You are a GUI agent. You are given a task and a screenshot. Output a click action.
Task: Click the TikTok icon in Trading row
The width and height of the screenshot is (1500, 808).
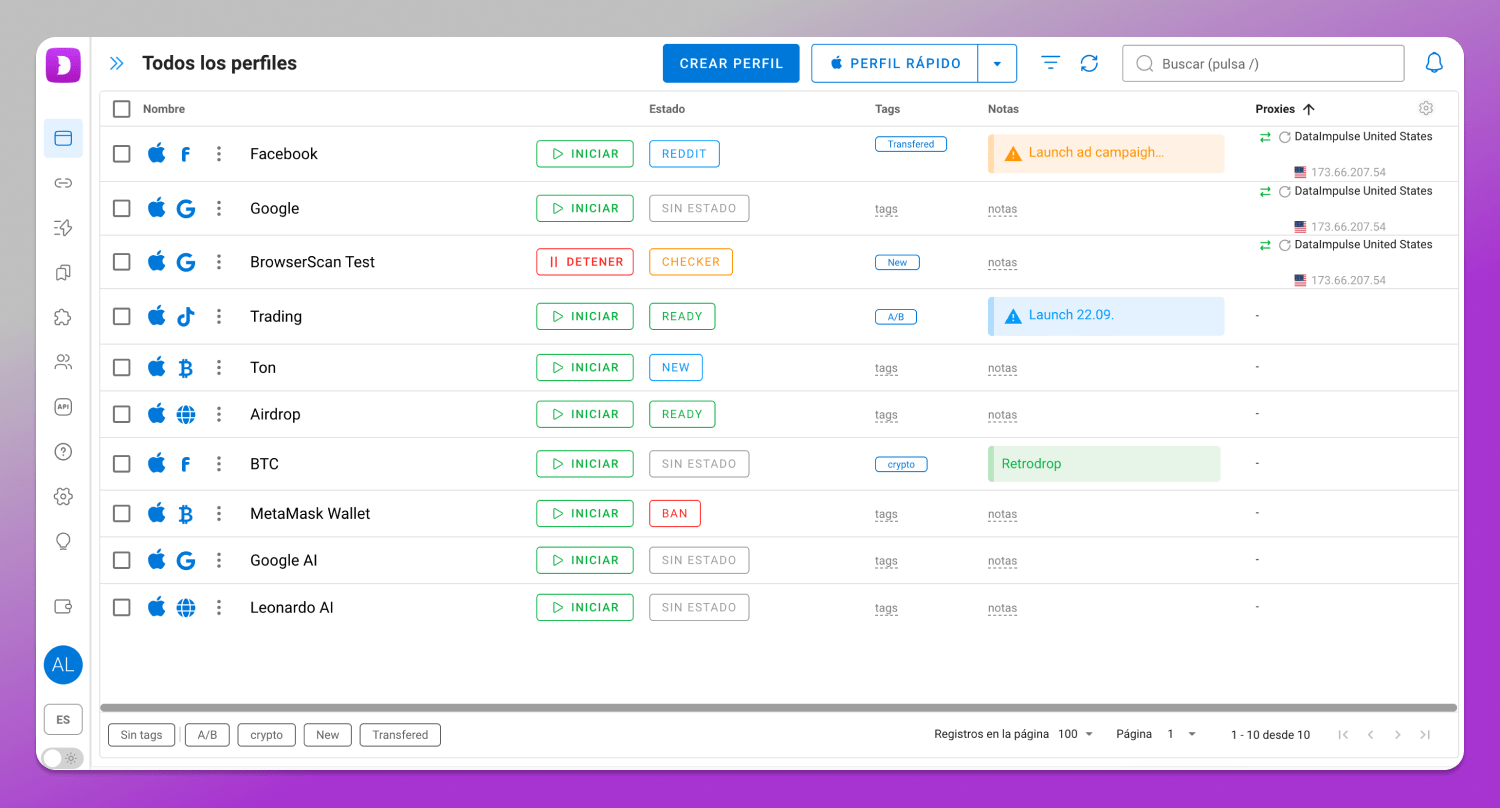pos(186,316)
